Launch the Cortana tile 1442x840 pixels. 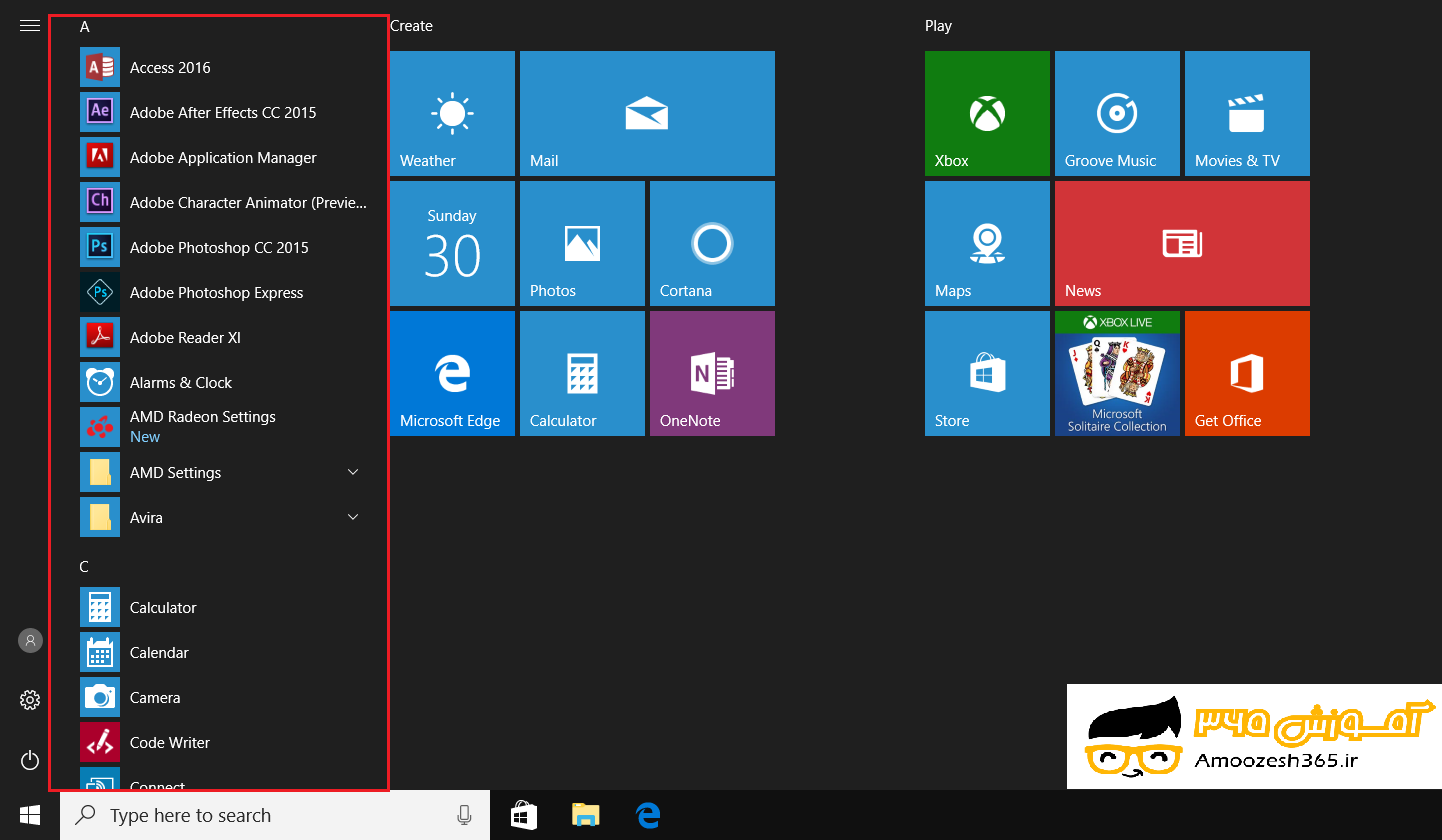pos(712,244)
